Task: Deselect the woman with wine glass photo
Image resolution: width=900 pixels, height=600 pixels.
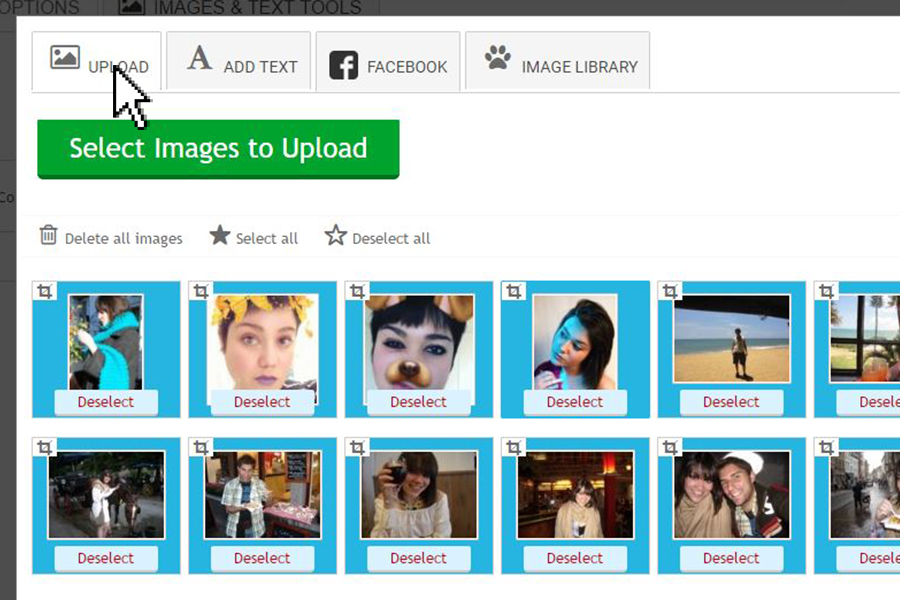Action: (418, 558)
